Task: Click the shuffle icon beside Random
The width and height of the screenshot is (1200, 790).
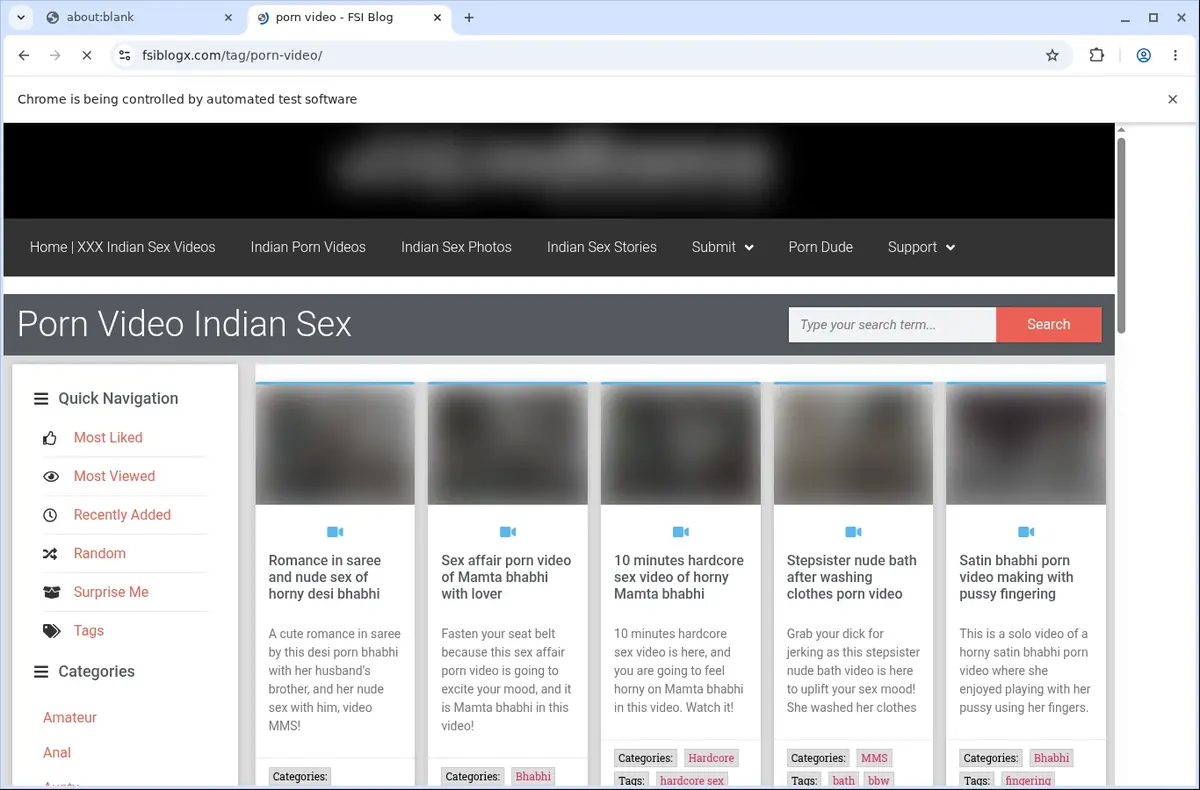Action: (x=50, y=554)
